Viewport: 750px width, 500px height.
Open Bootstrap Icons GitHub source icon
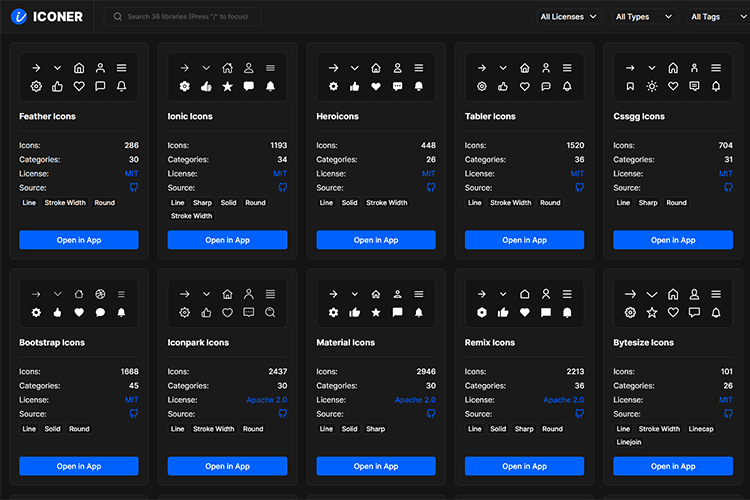click(x=134, y=414)
